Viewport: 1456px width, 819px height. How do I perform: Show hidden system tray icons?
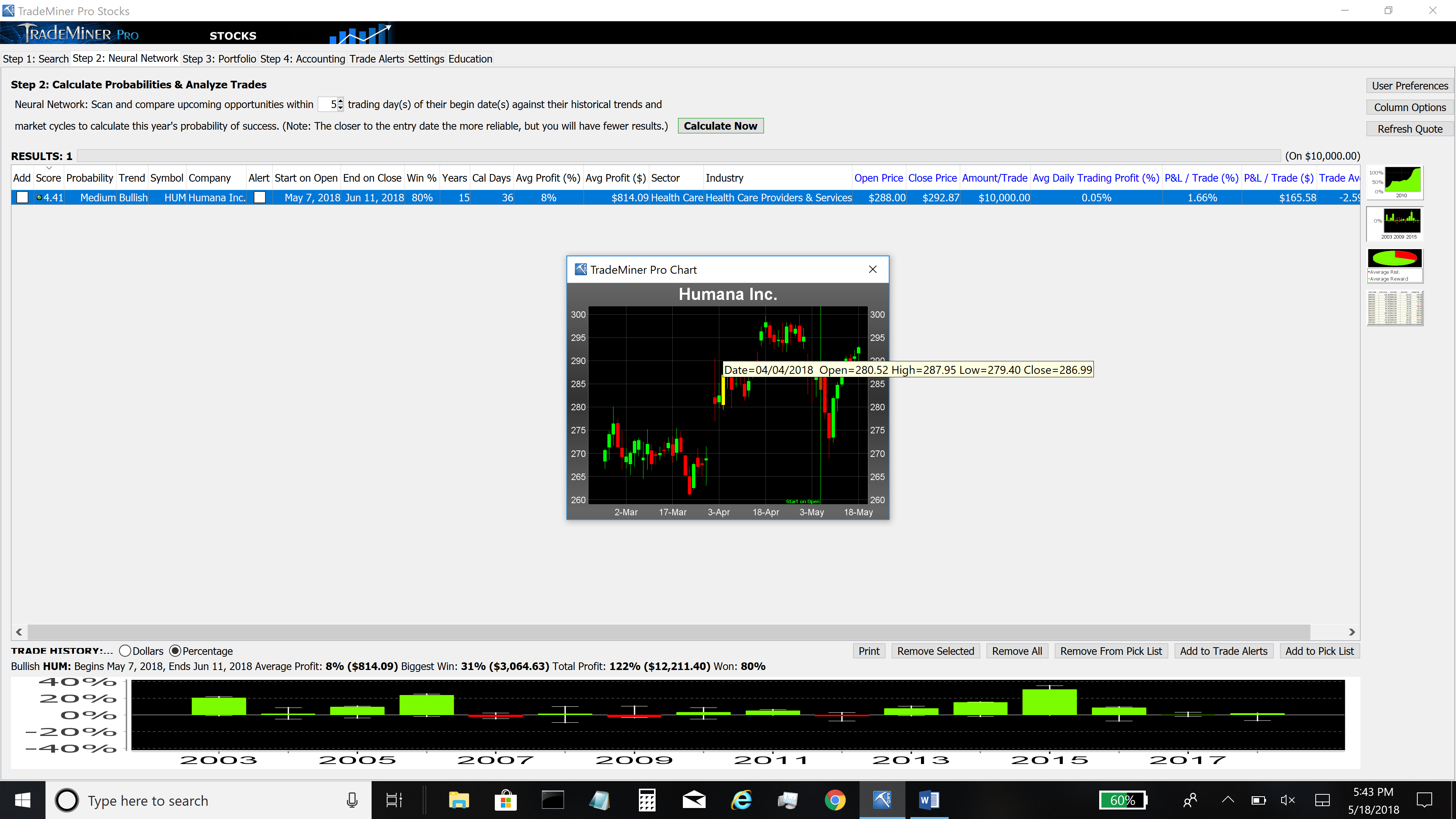coord(1228,800)
